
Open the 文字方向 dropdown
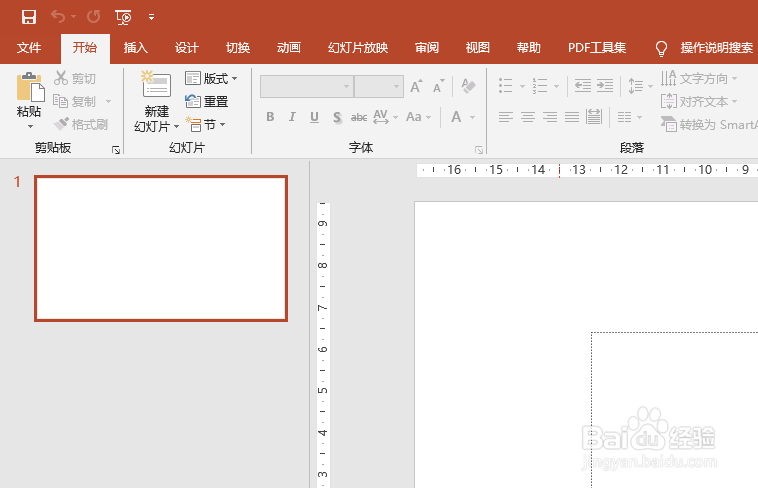coord(699,78)
